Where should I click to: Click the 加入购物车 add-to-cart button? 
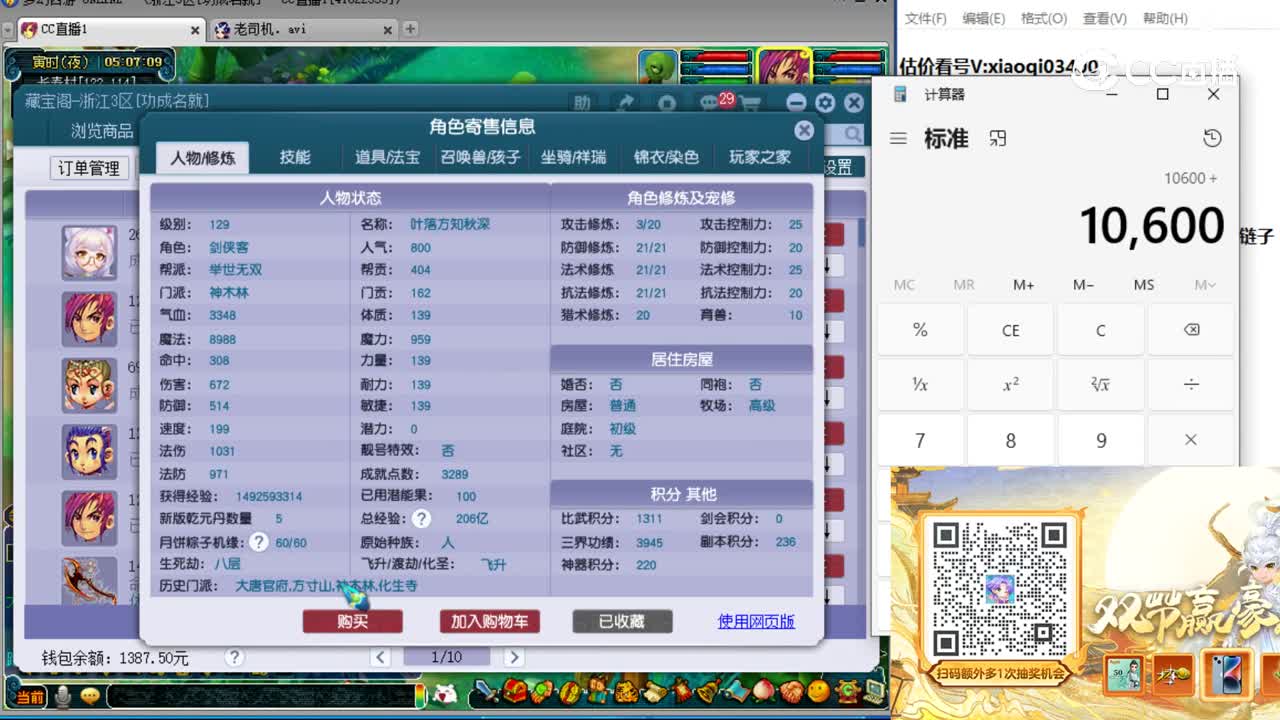[x=490, y=622]
